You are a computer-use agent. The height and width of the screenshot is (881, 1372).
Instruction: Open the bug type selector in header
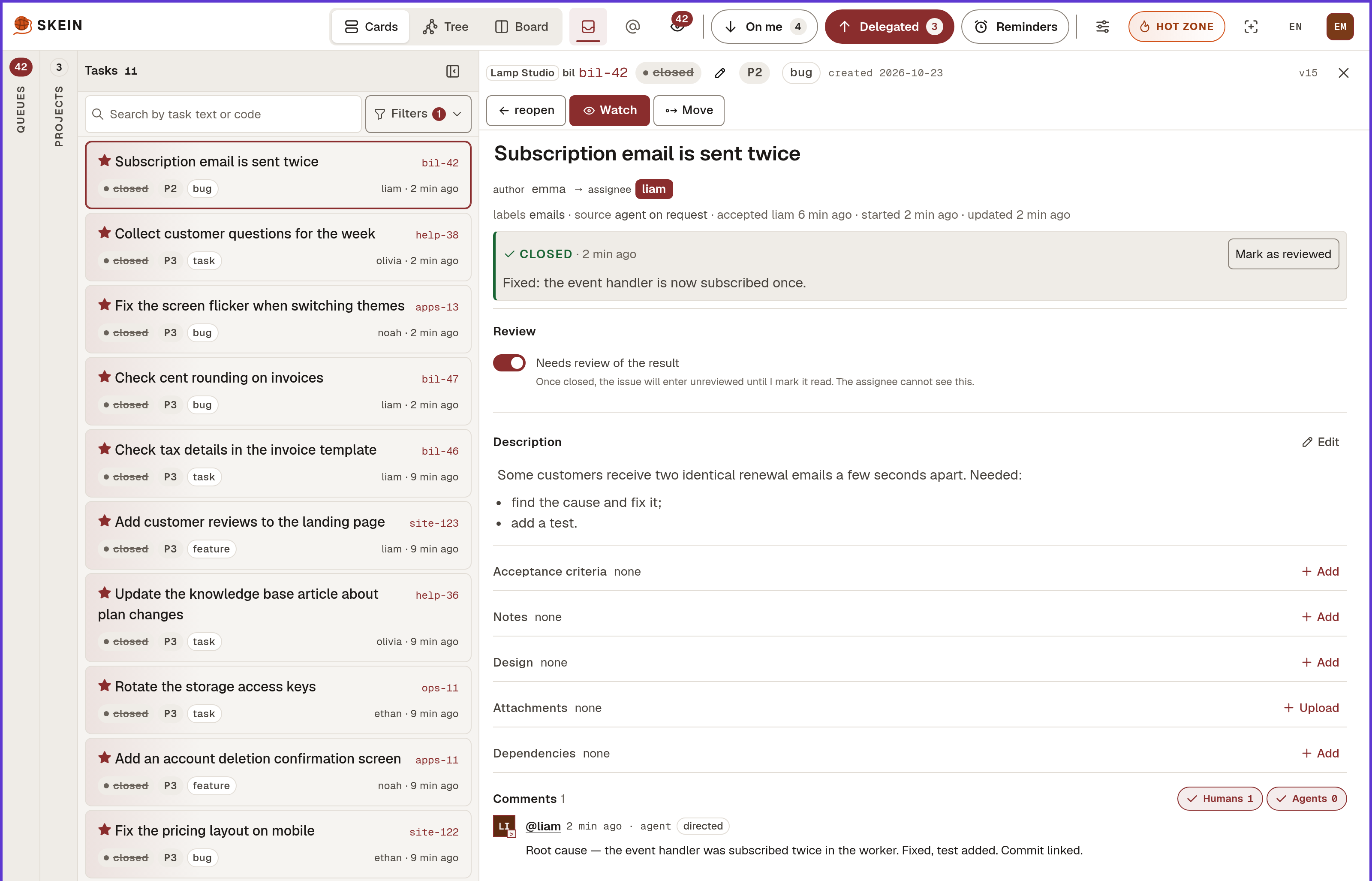pyautogui.click(x=801, y=72)
